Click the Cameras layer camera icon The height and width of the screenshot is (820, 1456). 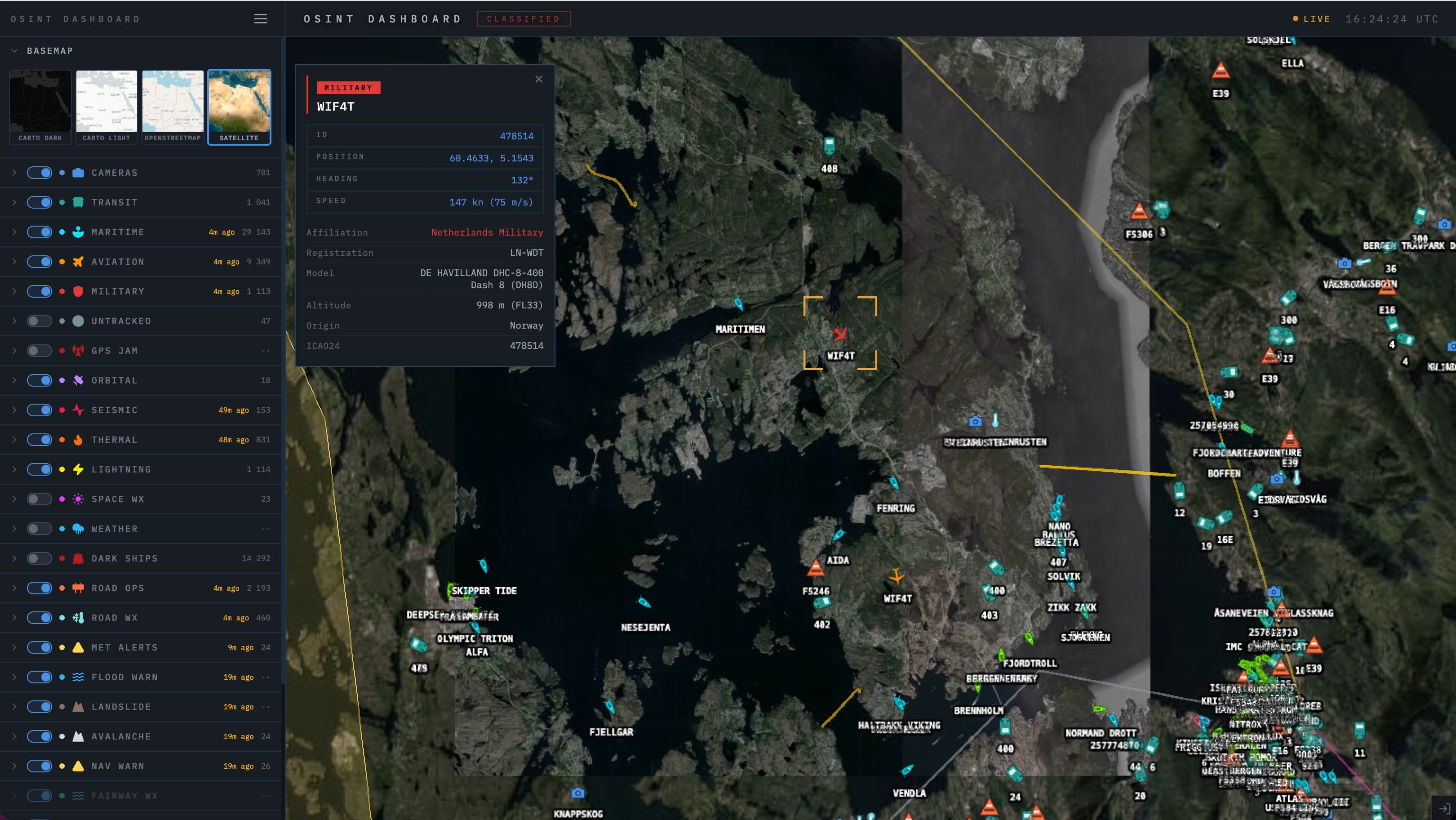coord(79,173)
